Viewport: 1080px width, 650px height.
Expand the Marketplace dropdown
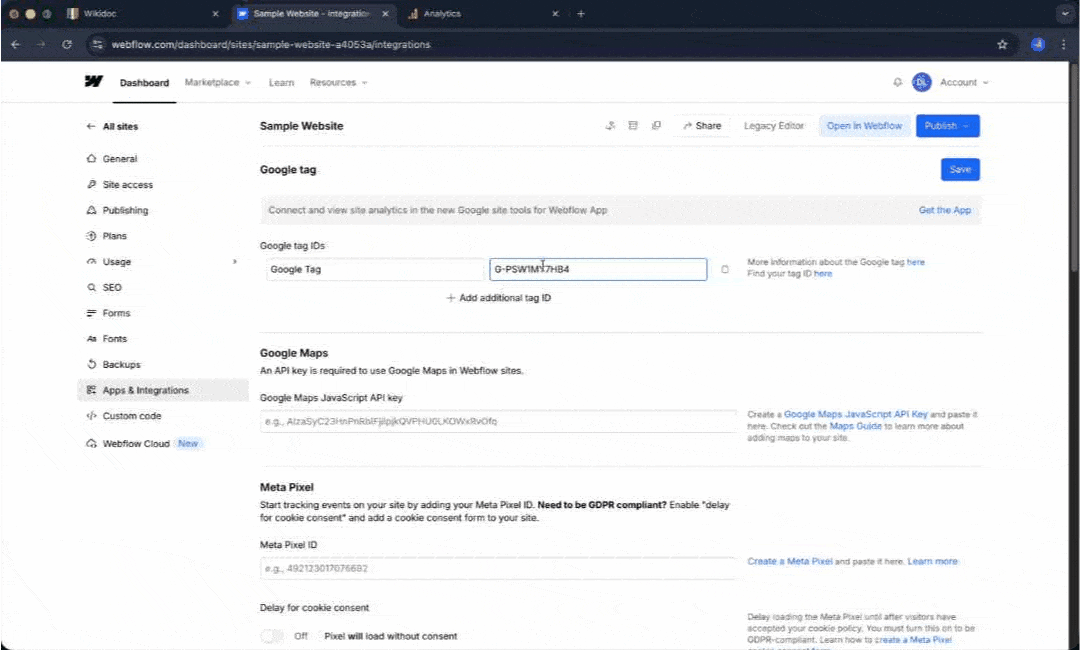click(x=218, y=82)
